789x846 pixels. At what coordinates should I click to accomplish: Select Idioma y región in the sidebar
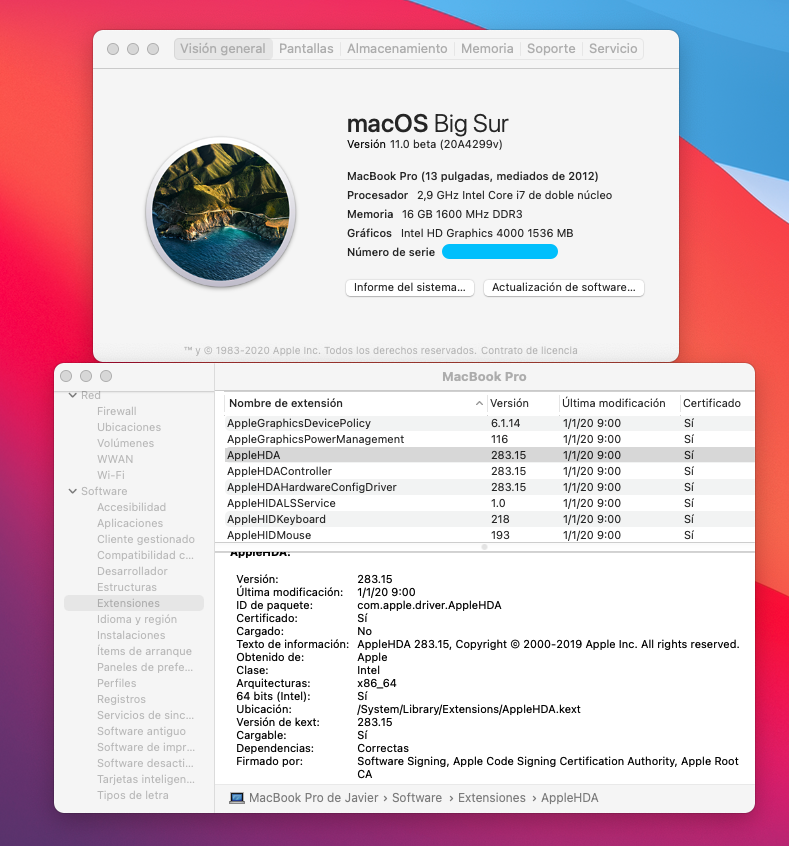click(x=137, y=619)
